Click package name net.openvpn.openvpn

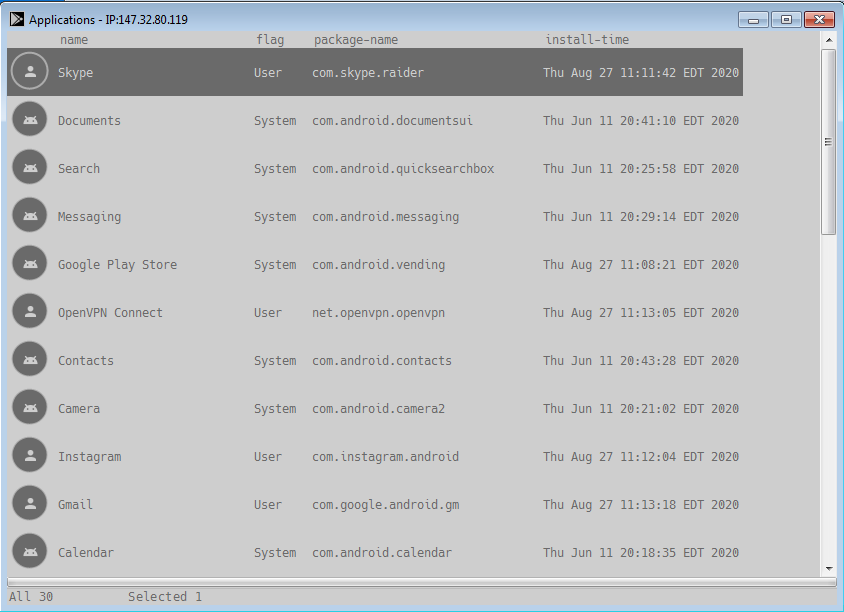tap(378, 313)
